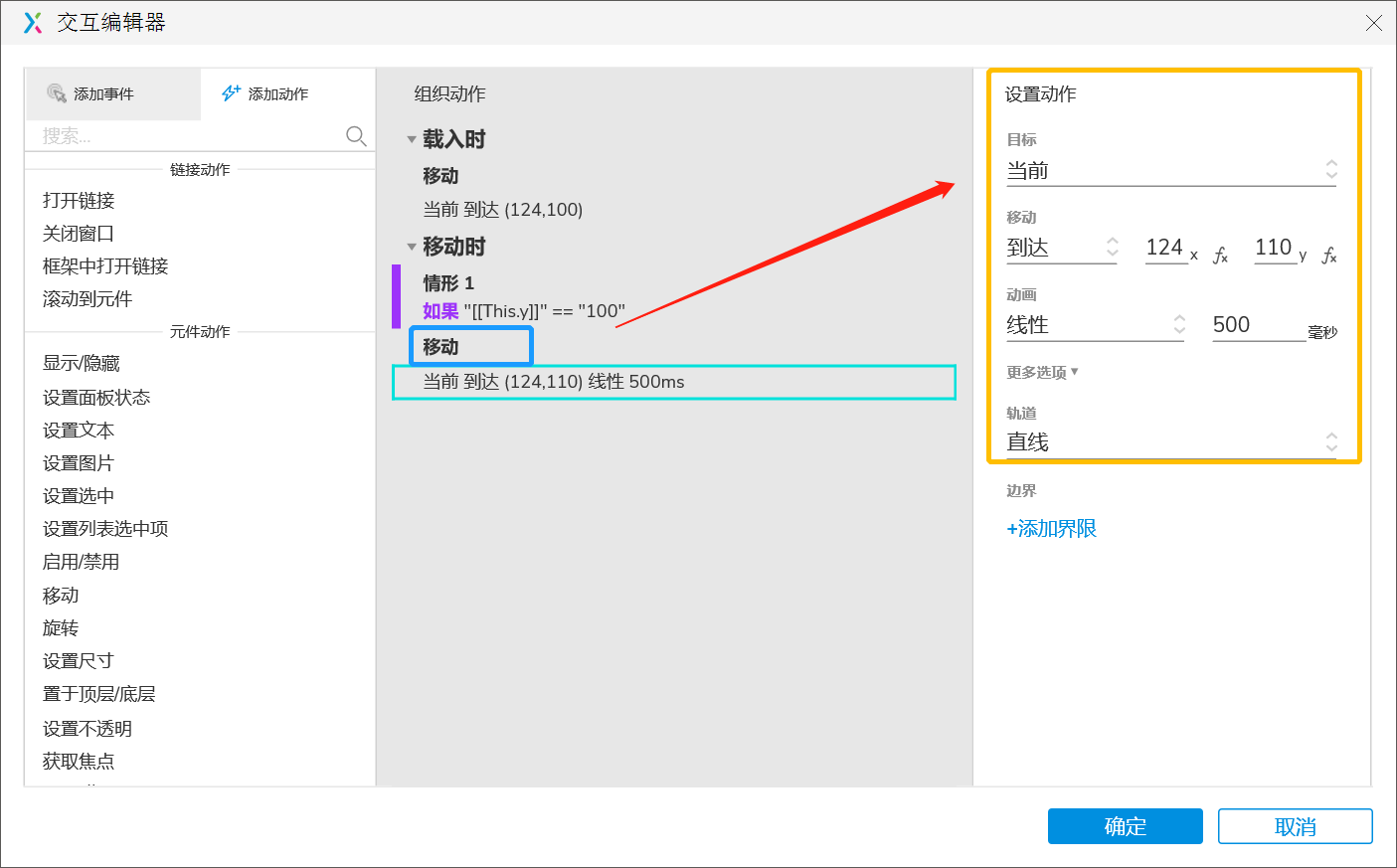Image resolution: width=1397 pixels, height=868 pixels.
Task: Open the 动画 dropdown 线性
Action: 1096,326
